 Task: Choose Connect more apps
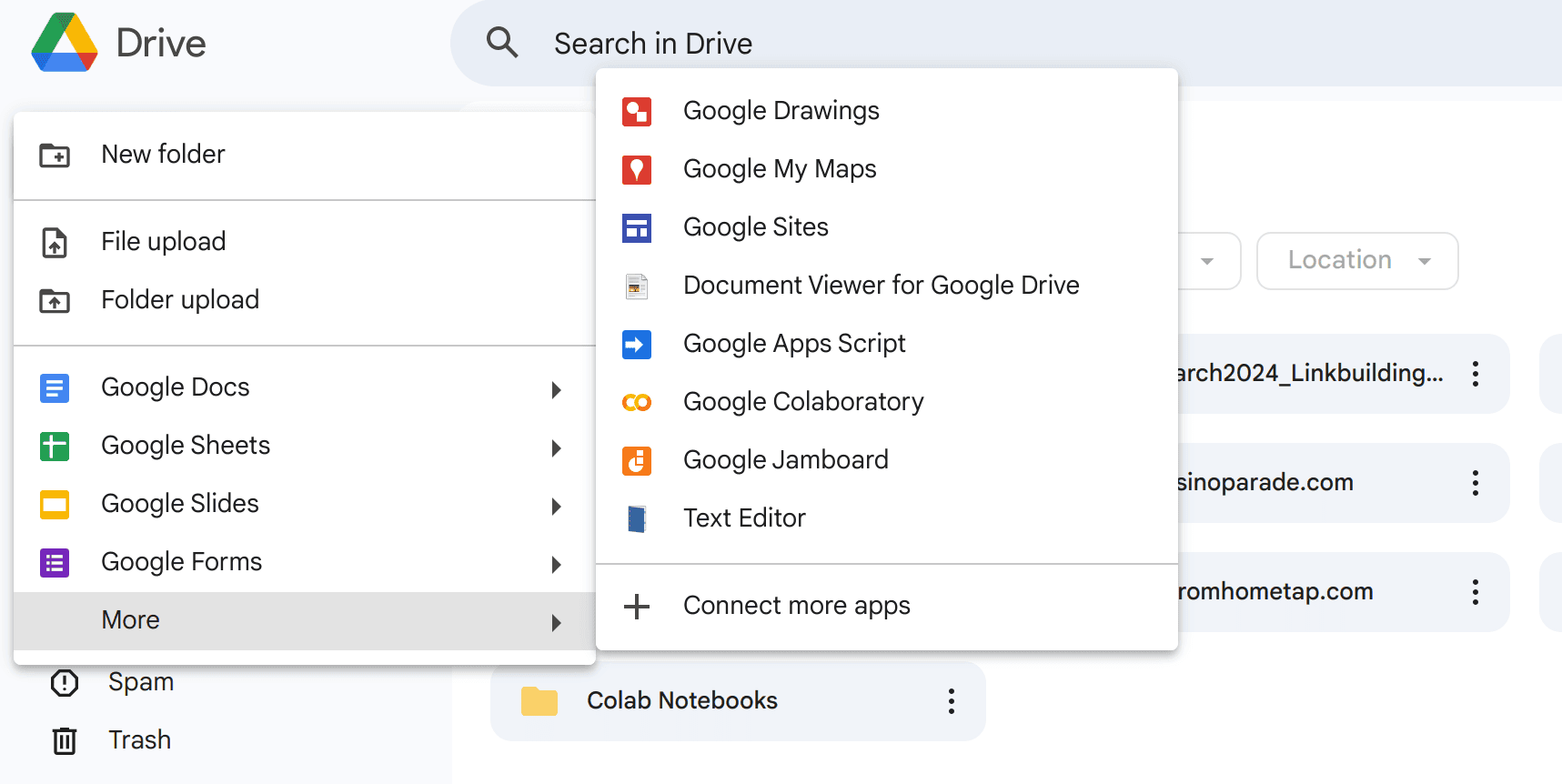coord(887,607)
